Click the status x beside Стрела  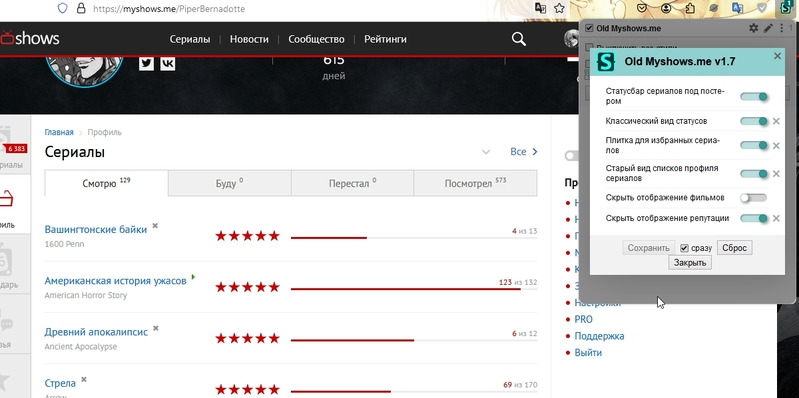pos(84,379)
